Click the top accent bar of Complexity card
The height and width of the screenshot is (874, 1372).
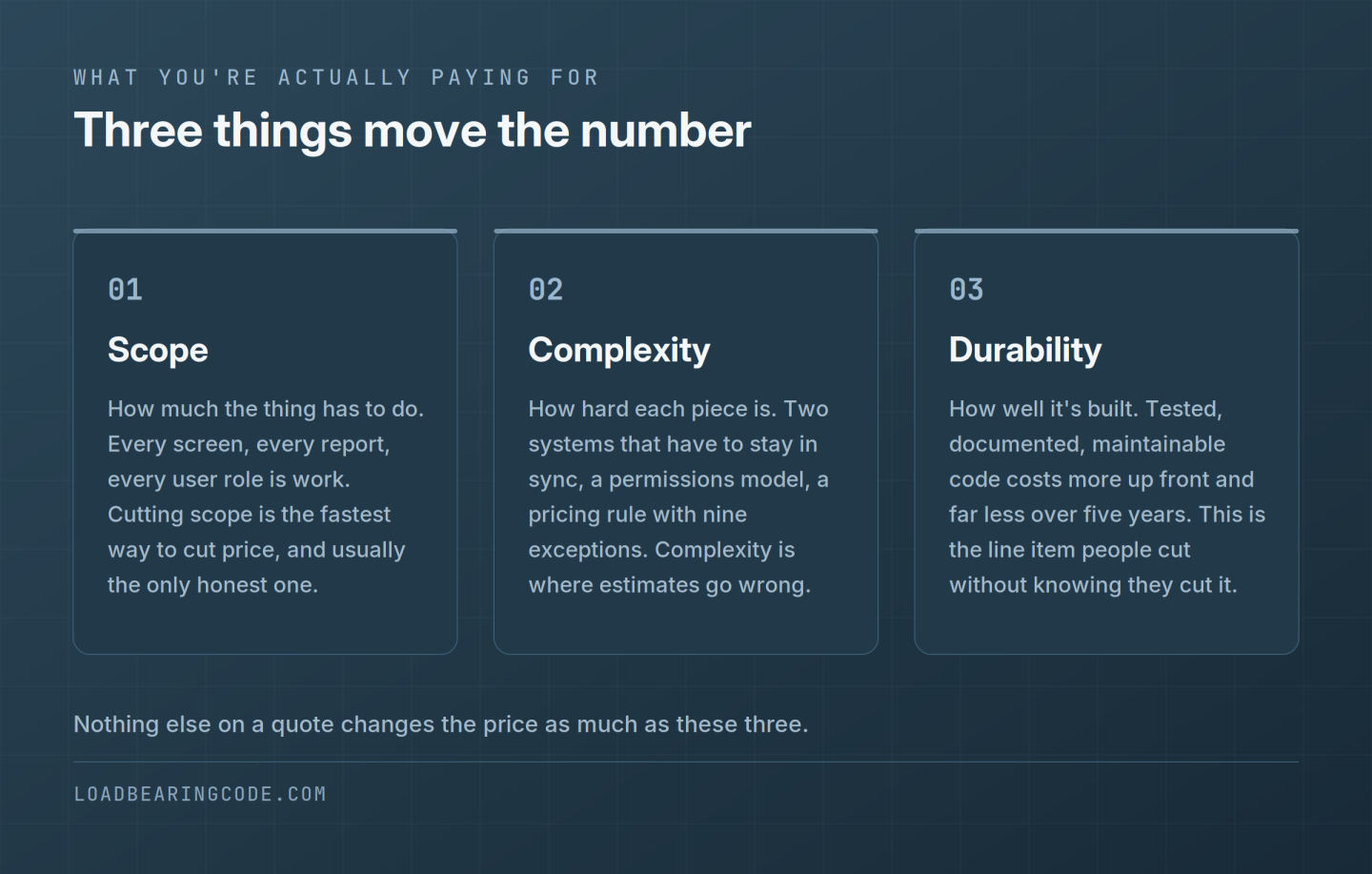686,231
